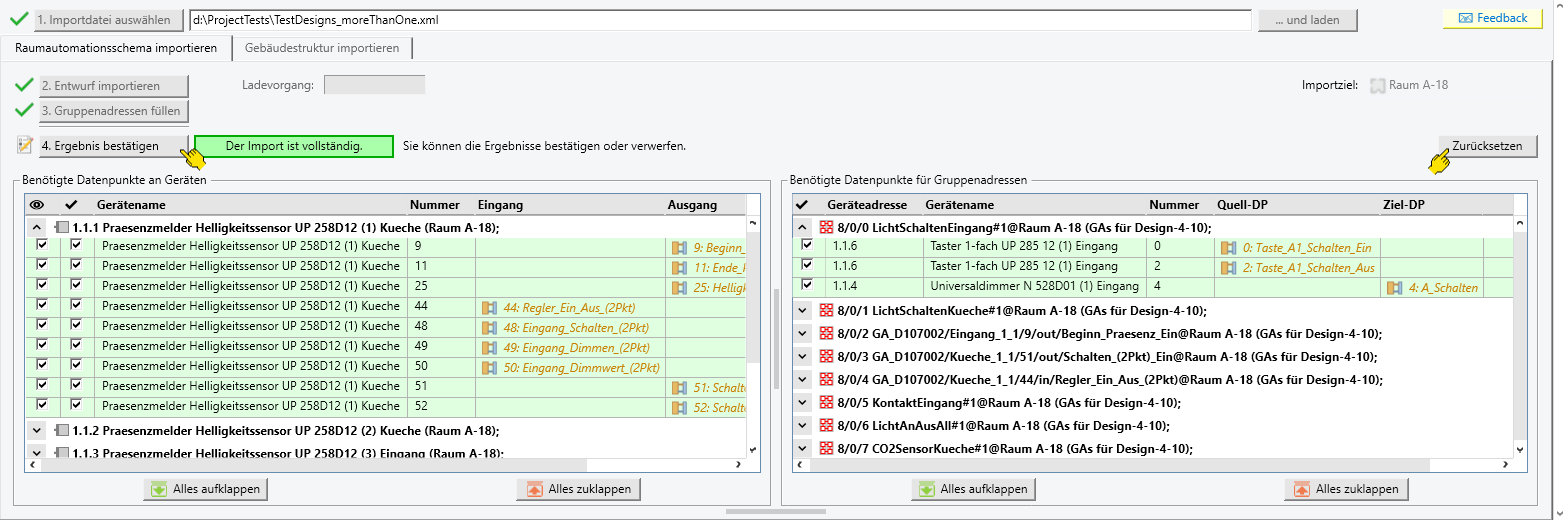This screenshot has height=520, width=1566.
Task: Click the '... und laden' button
Action: 1307,20
